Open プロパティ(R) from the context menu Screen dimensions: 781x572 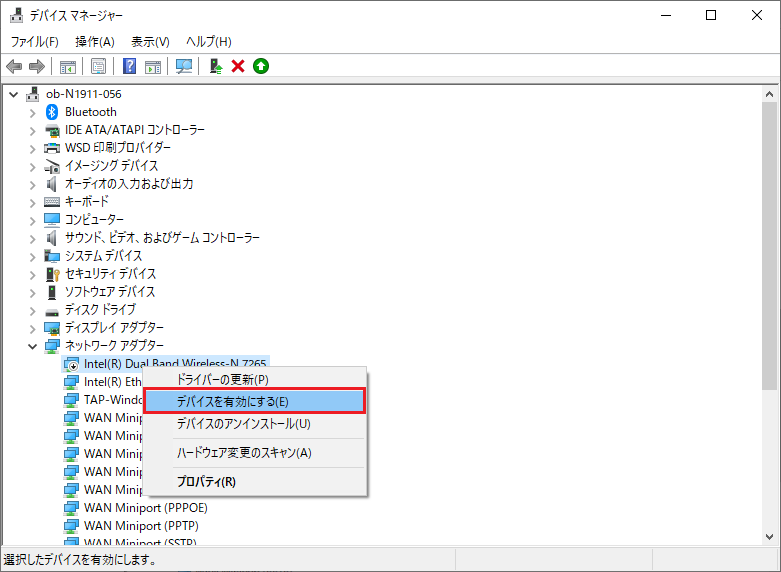[x=206, y=481]
